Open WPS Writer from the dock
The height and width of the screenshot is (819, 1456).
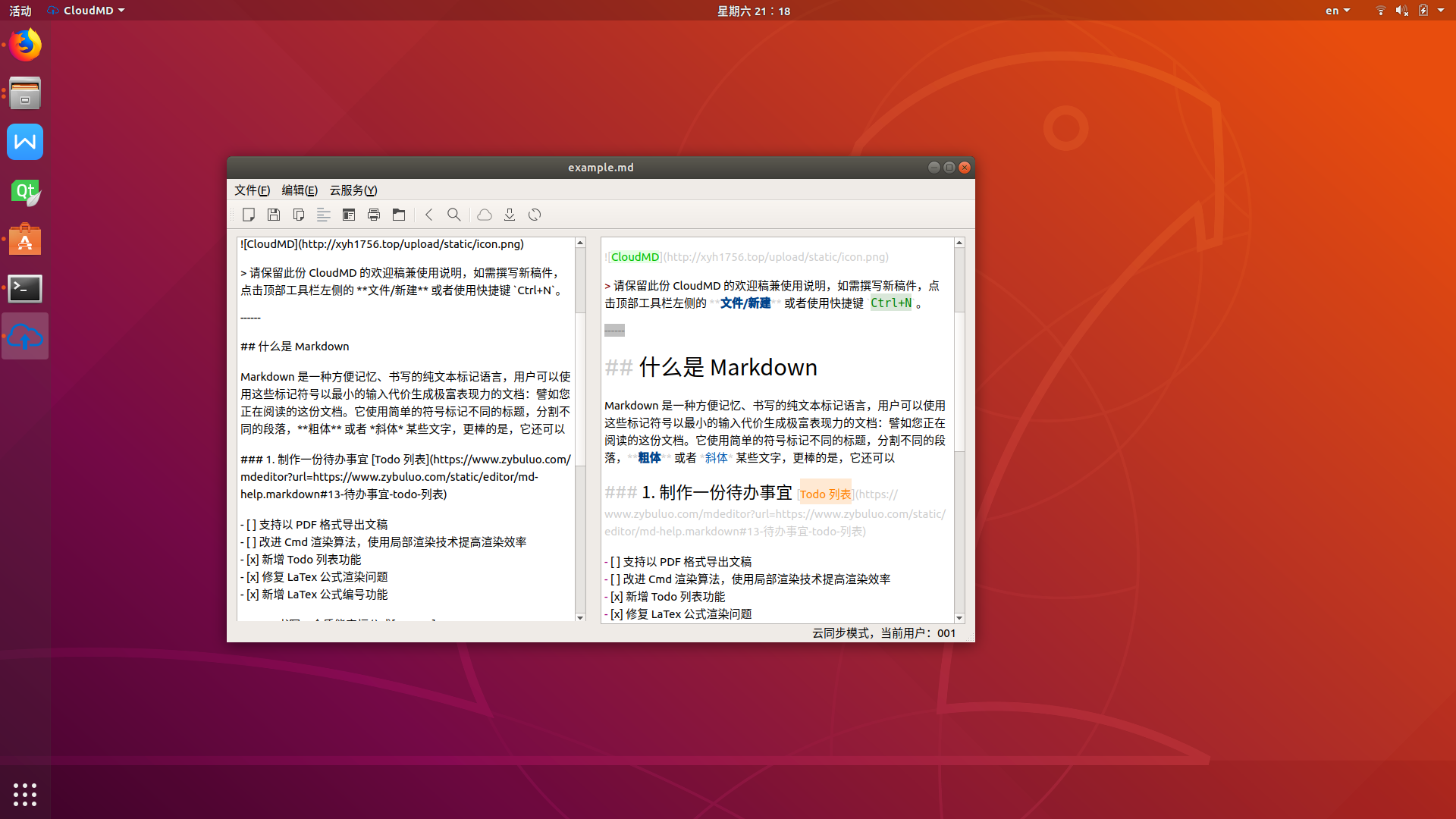pyautogui.click(x=25, y=142)
